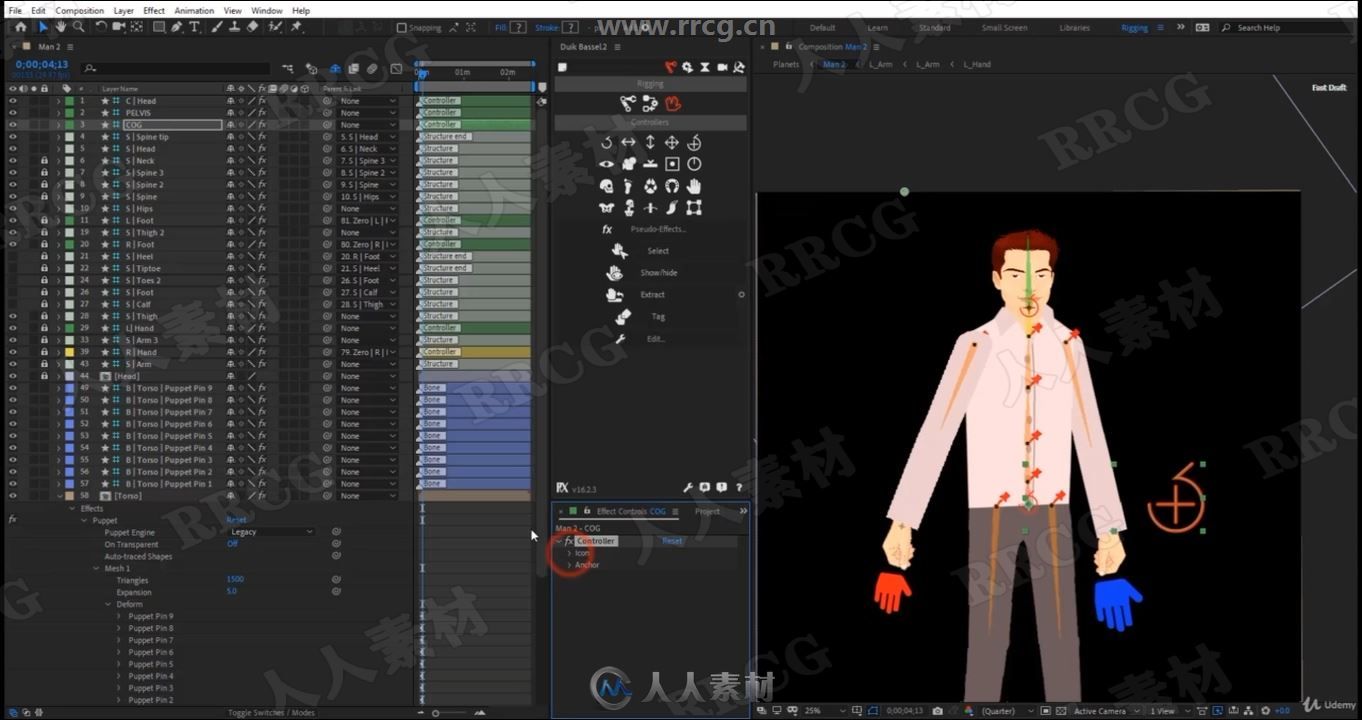Select the Hand tool
Screen dimensions: 1362x720
60,27
